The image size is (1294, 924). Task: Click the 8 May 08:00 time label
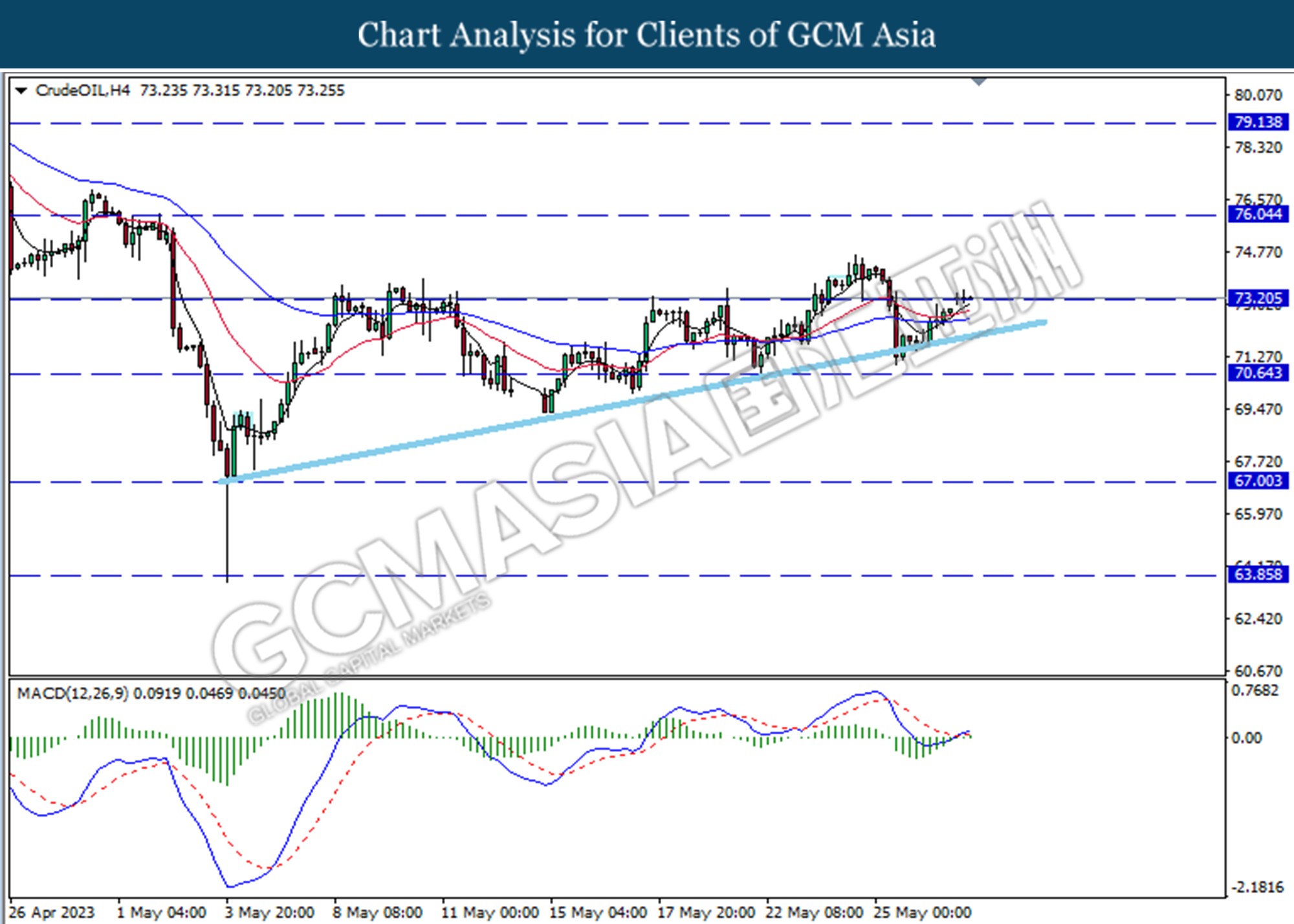(x=377, y=912)
